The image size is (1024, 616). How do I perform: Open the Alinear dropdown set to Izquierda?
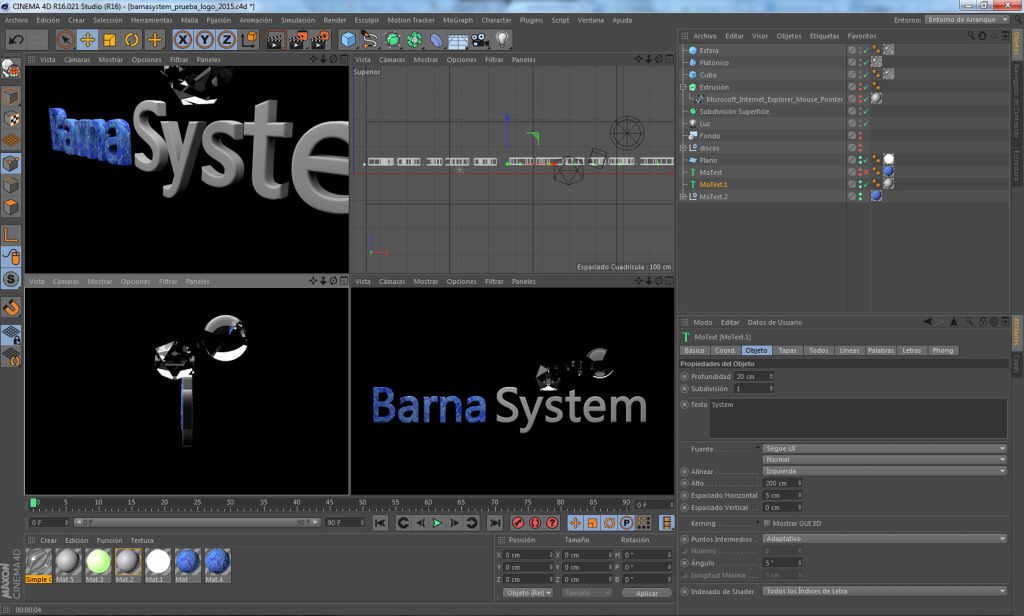(x=882, y=470)
